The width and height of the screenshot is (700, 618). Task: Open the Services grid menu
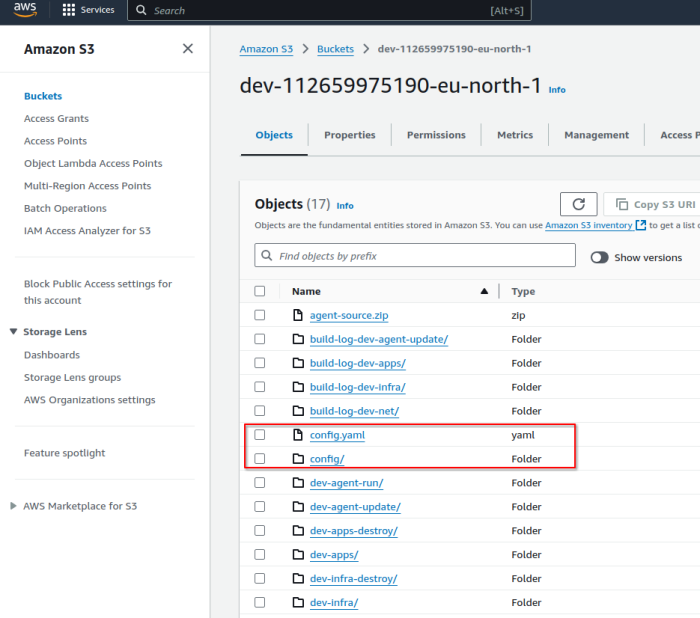88,10
